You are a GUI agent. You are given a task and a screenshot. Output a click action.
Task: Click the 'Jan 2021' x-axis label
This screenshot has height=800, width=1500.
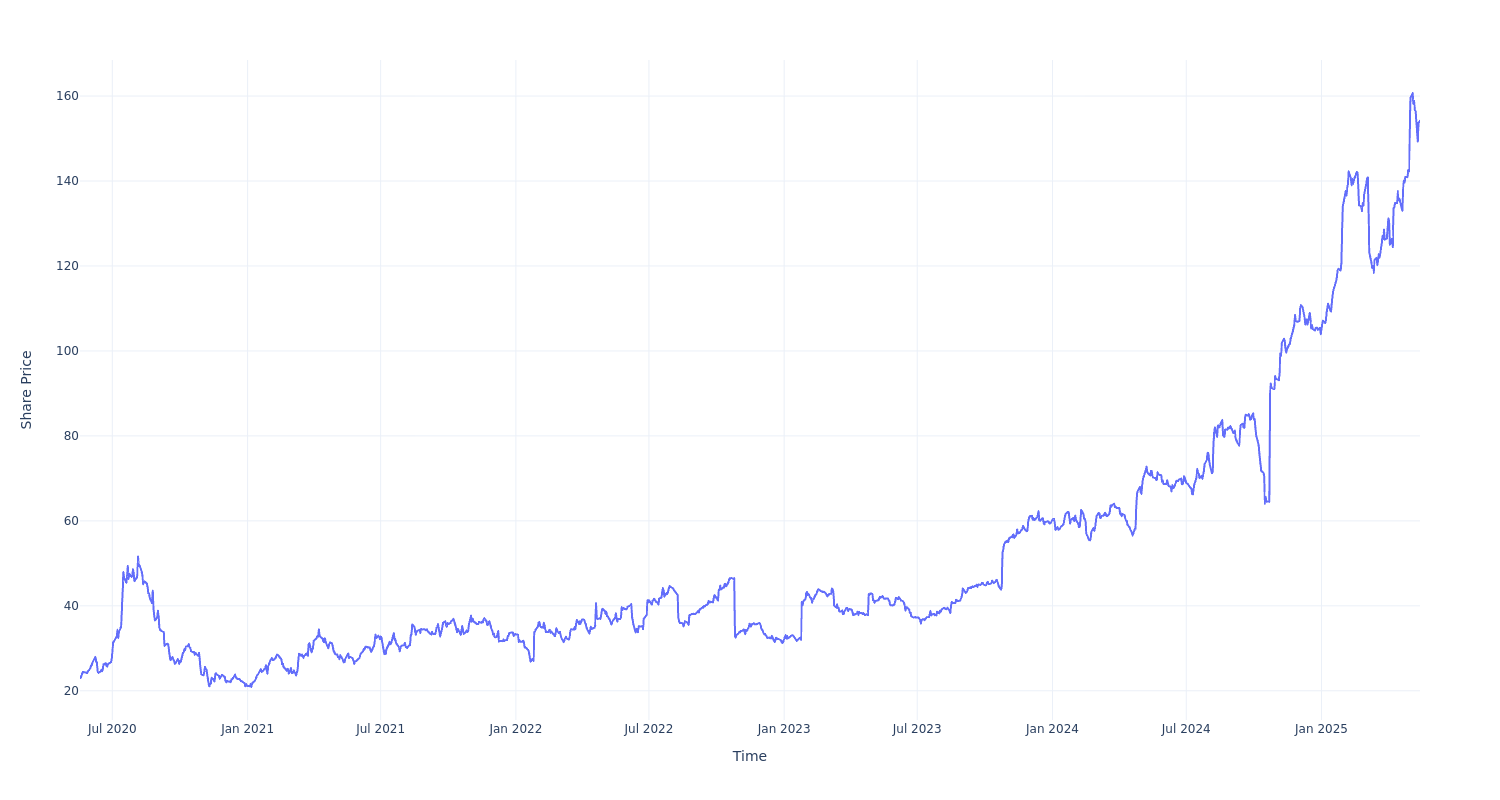click(247, 729)
